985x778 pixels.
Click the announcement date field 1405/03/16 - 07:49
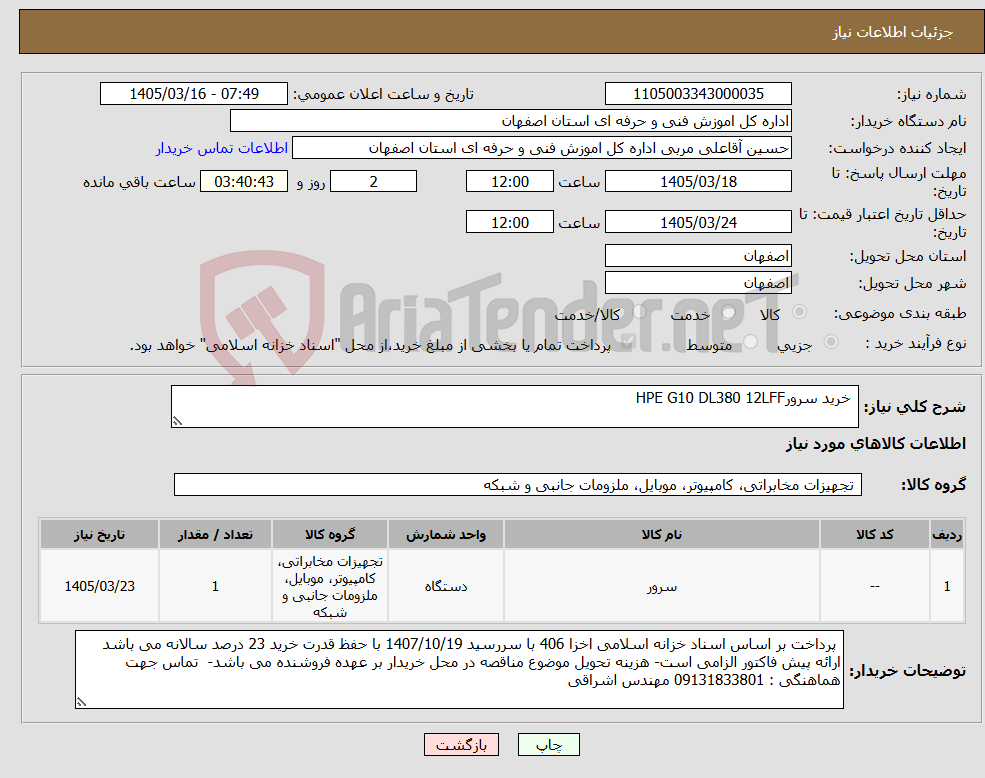click(x=193, y=94)
